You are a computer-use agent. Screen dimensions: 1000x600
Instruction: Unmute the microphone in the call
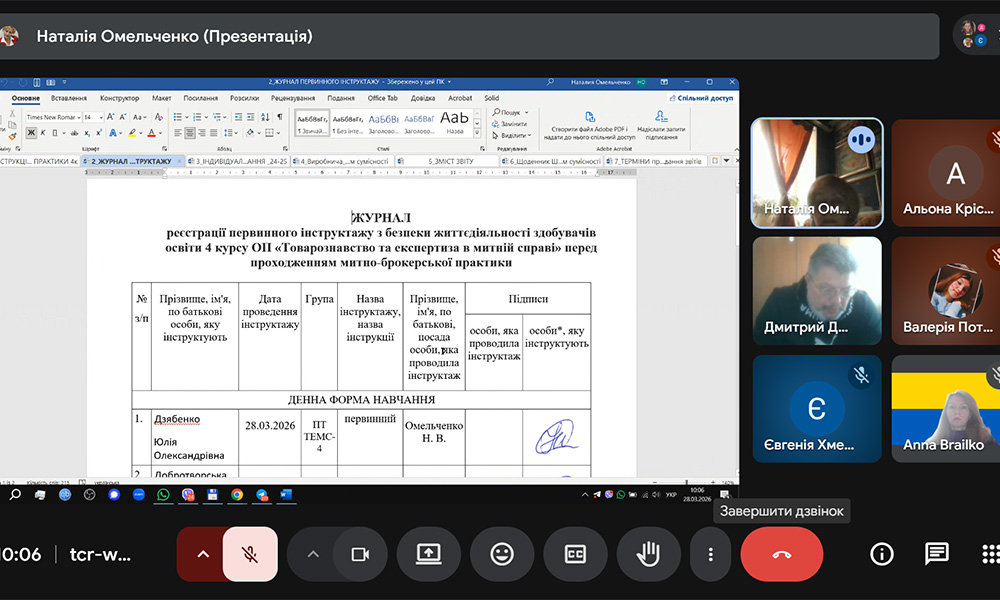click(x=250, y=554)
